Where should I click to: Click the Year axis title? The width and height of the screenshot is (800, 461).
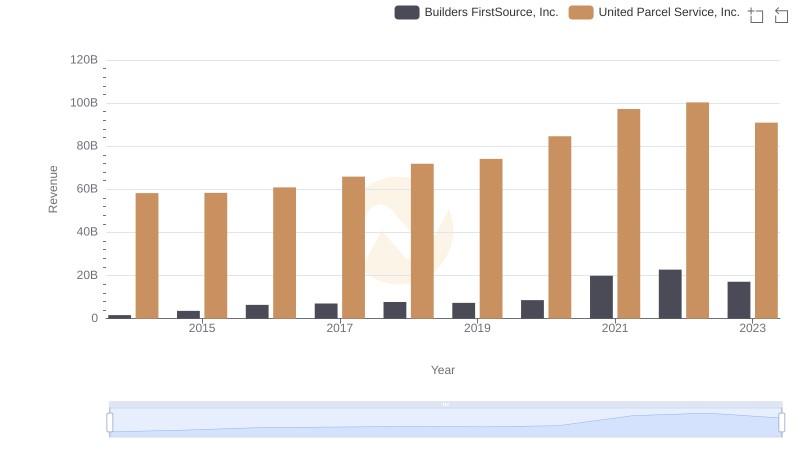443,370
